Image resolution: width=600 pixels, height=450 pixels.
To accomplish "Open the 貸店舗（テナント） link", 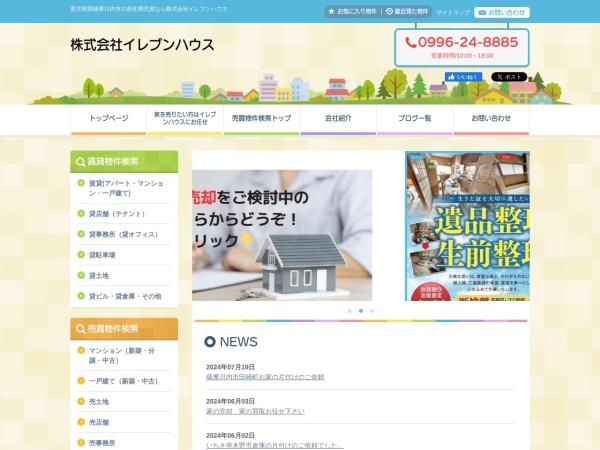I will pos(117,214).
